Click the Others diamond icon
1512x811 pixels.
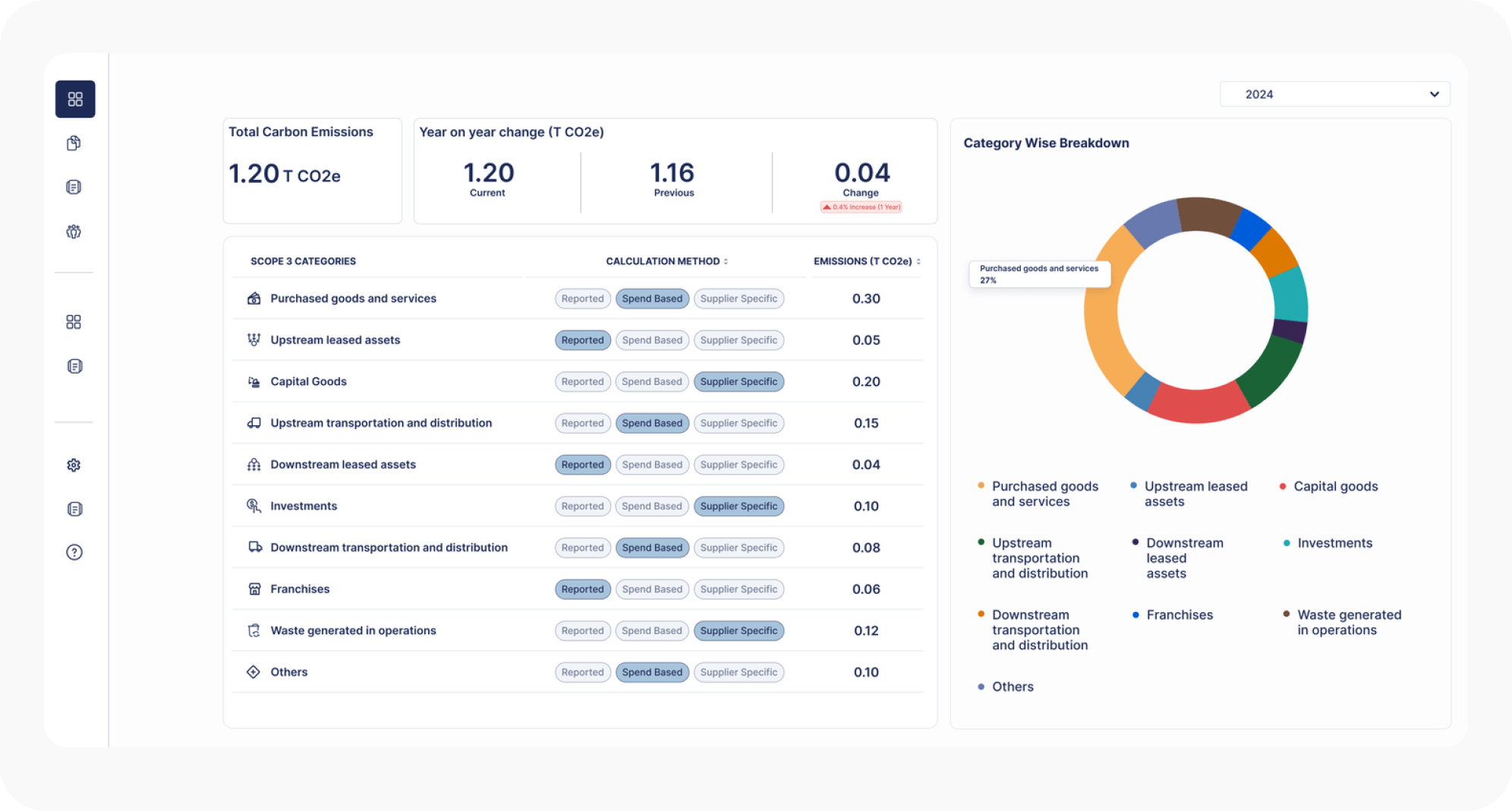(x=254, y=672)
